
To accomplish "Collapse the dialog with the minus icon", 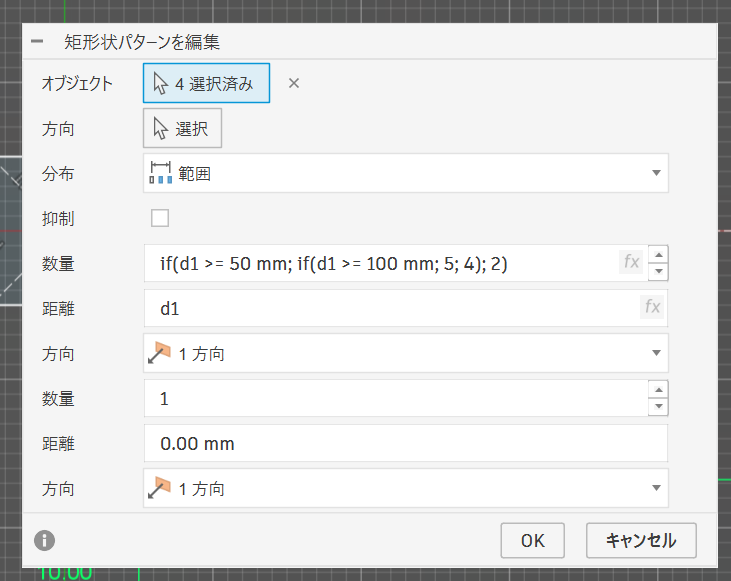I will (37, 42).
